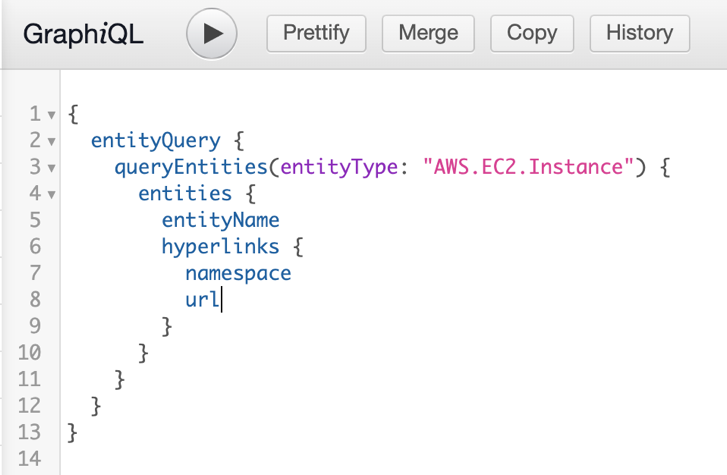Click inside the "AWS.EC2.Instance" string value
The image size is (727, 475).
(534, 167)
